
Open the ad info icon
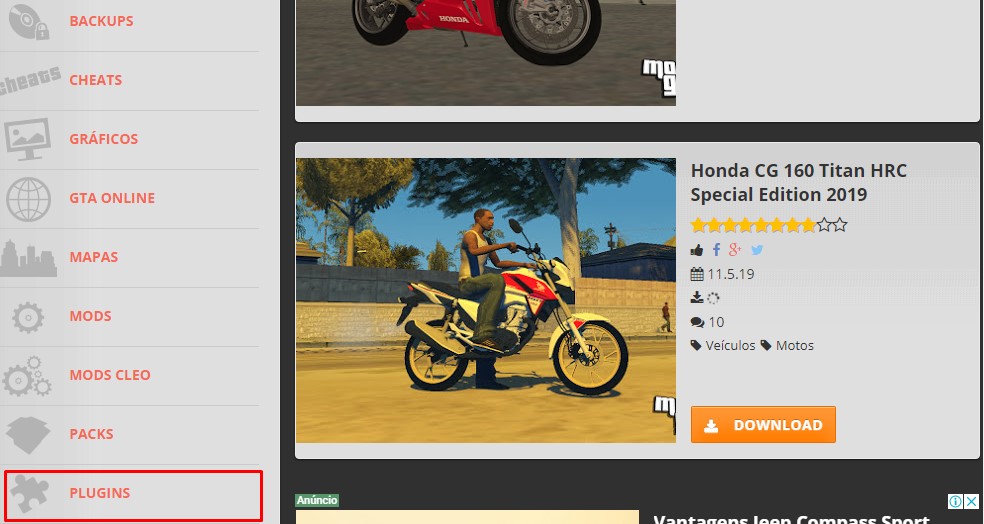tap(955, 501)
